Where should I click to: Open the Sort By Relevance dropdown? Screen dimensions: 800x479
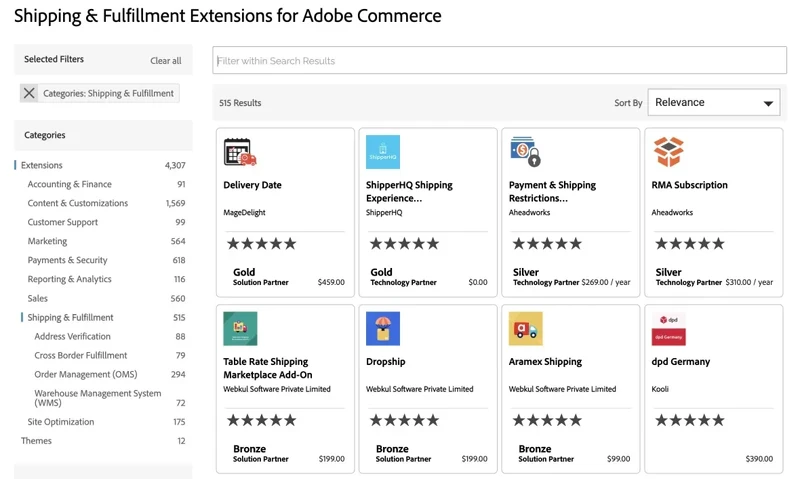[x=714, y=103]
